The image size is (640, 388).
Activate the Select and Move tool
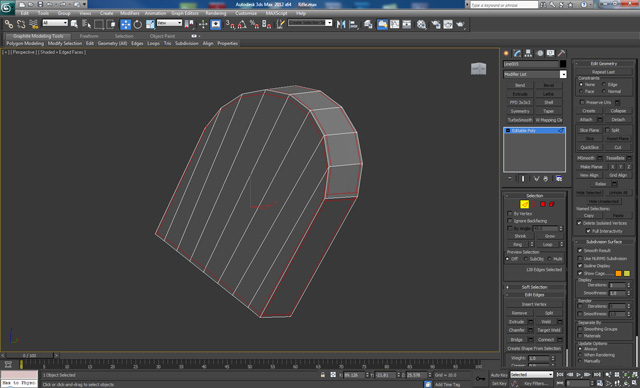[x=125, y=24]
